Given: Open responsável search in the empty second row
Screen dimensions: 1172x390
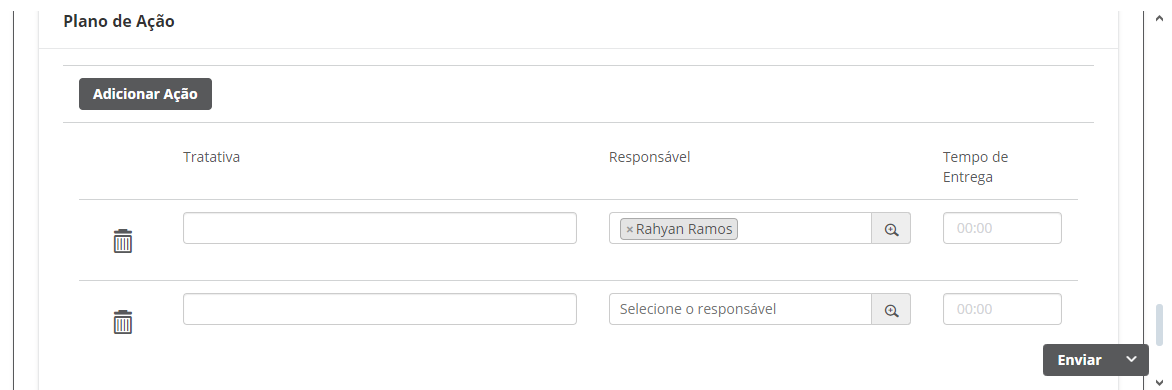Looking at the screenshot, I should click(891, 309).
